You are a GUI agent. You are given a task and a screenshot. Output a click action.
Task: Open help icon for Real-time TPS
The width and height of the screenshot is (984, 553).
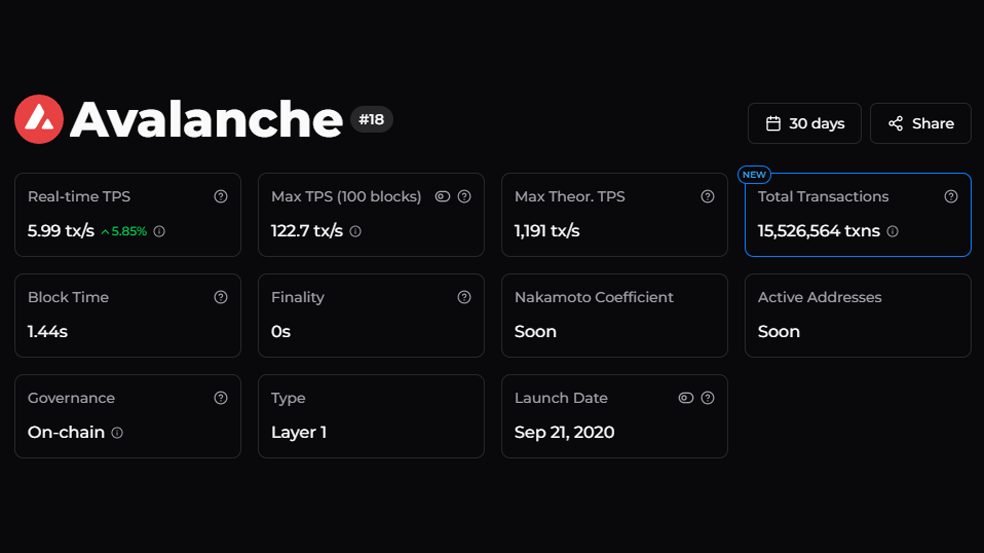click(x=221, y=196)
